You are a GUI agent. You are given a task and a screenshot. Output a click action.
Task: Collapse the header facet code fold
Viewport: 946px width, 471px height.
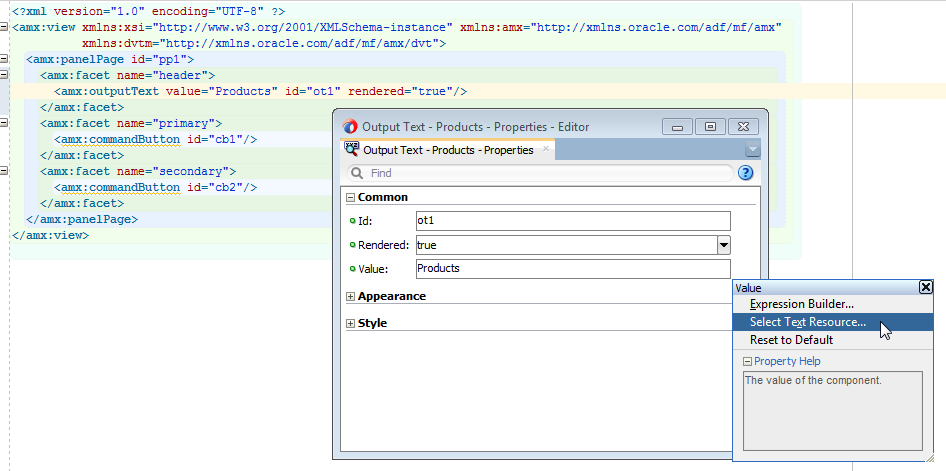(x=4, y=75)
